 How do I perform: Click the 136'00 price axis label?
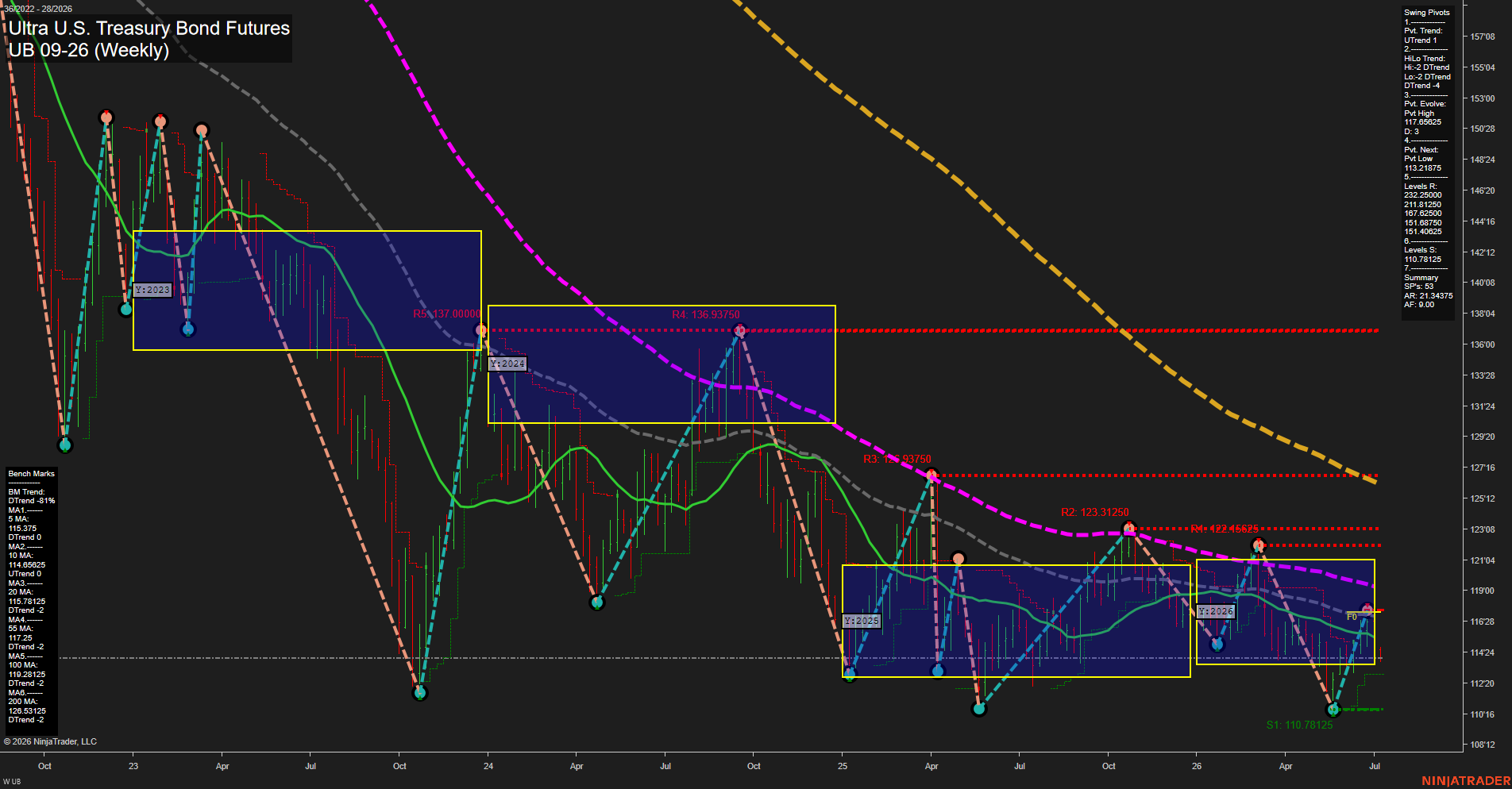[x=1483, y=344]
